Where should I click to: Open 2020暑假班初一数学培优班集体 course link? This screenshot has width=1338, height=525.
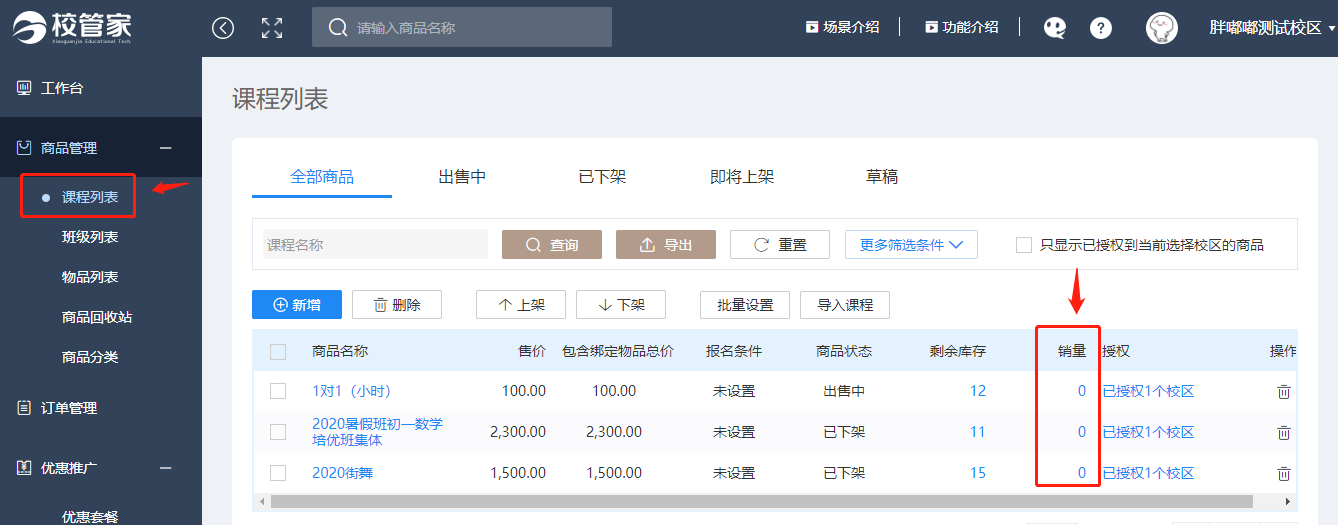pyautogui.click(x=377, y=432)
